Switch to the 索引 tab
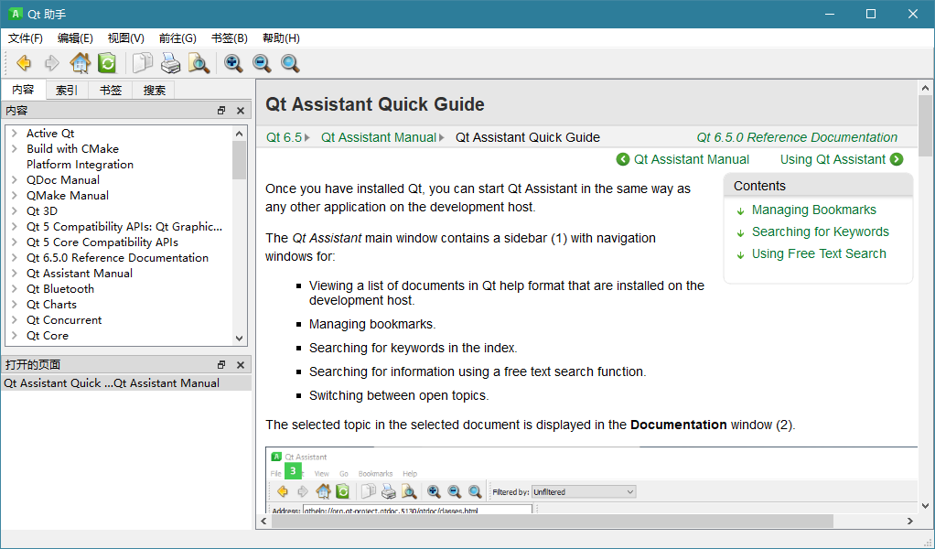The width and height of the screenshot is (935, 549). [x=67, y=90]
